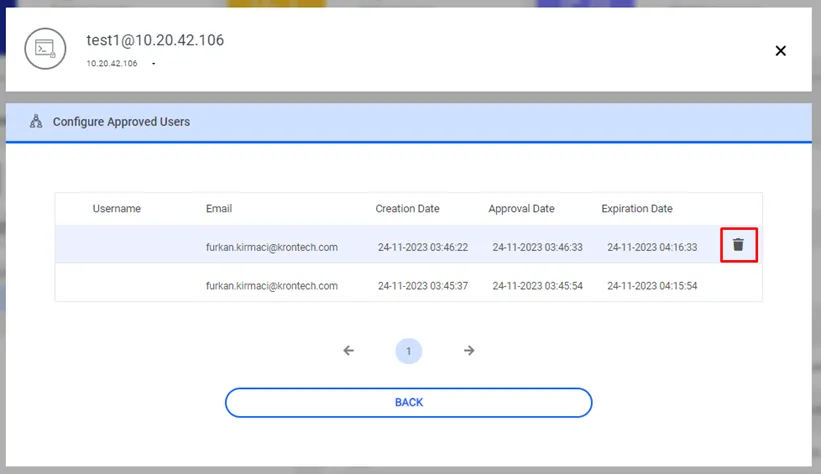The image size is (821, 474).
Task: Select email in row created 03:46:22
Action: tap(272, 247)
